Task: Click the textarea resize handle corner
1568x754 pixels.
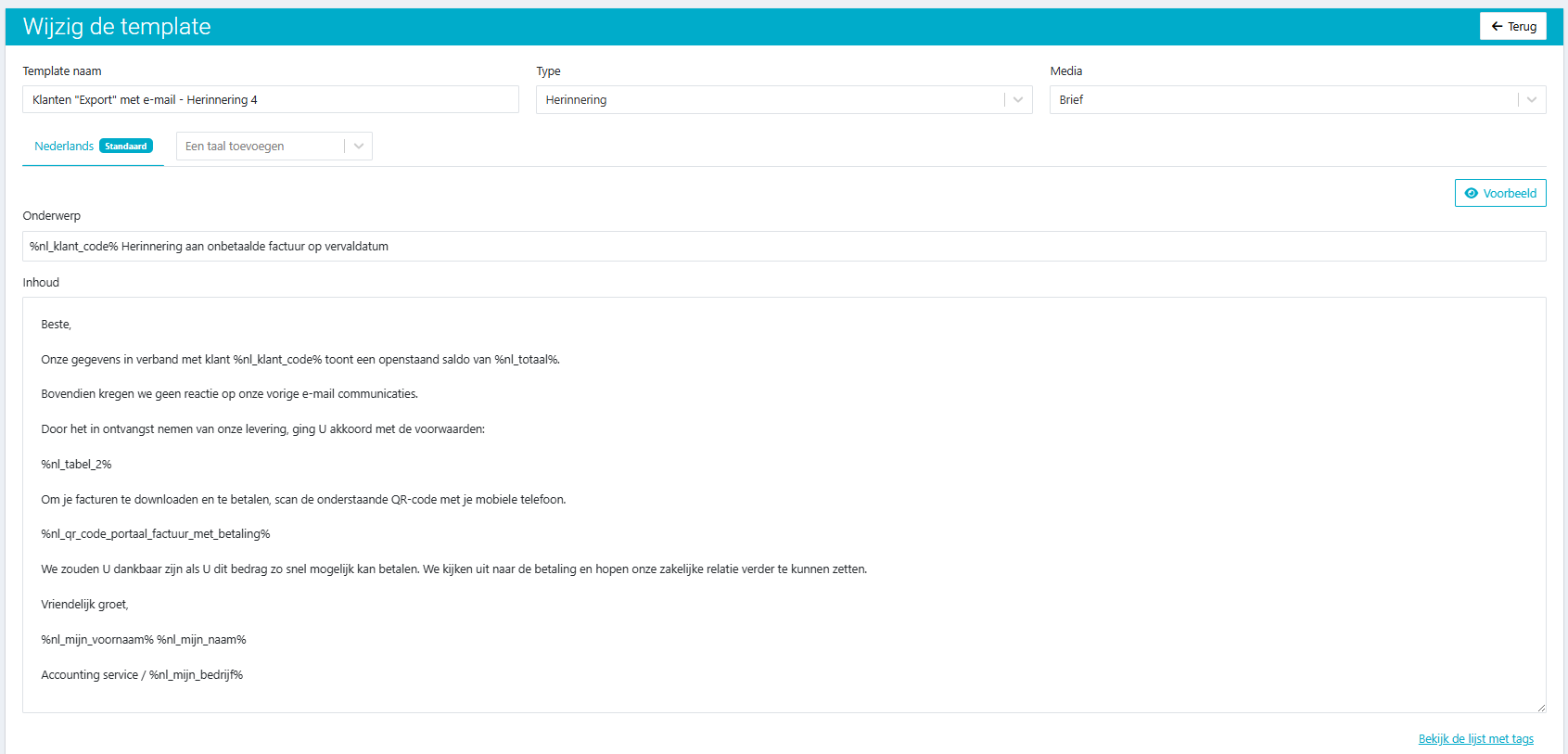Action: (x=1541, y=708)
